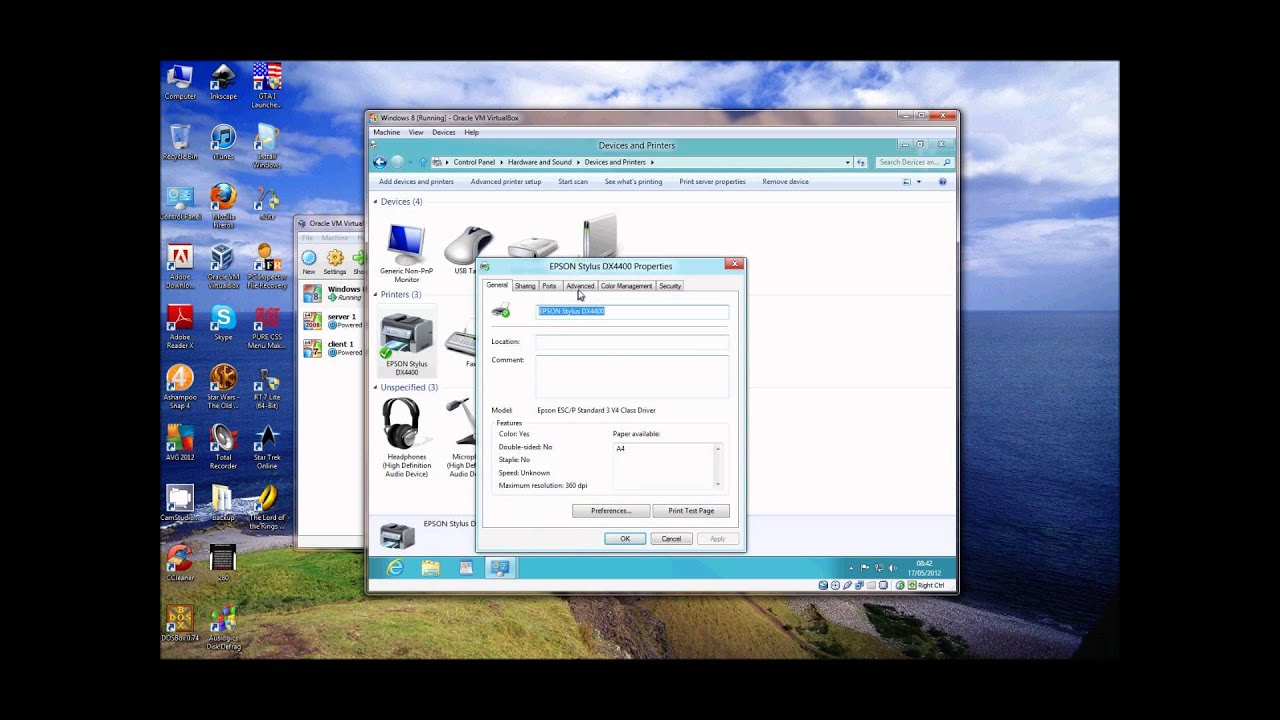Open the View menu in the VirtualBox window
Viewport: 1280px width, 720px height.
pyautogui.click(x=416, y=132)
